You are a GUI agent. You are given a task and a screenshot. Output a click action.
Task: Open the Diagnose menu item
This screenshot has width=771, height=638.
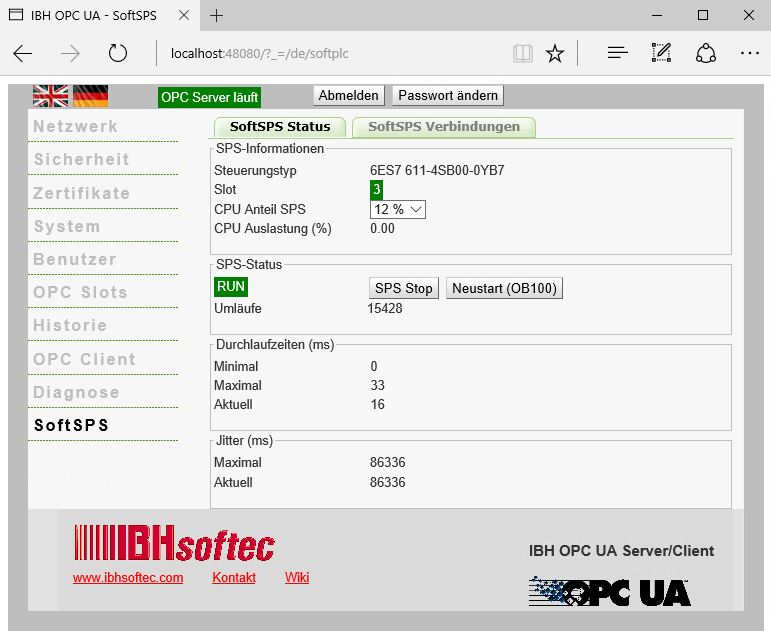pos(76,392)
